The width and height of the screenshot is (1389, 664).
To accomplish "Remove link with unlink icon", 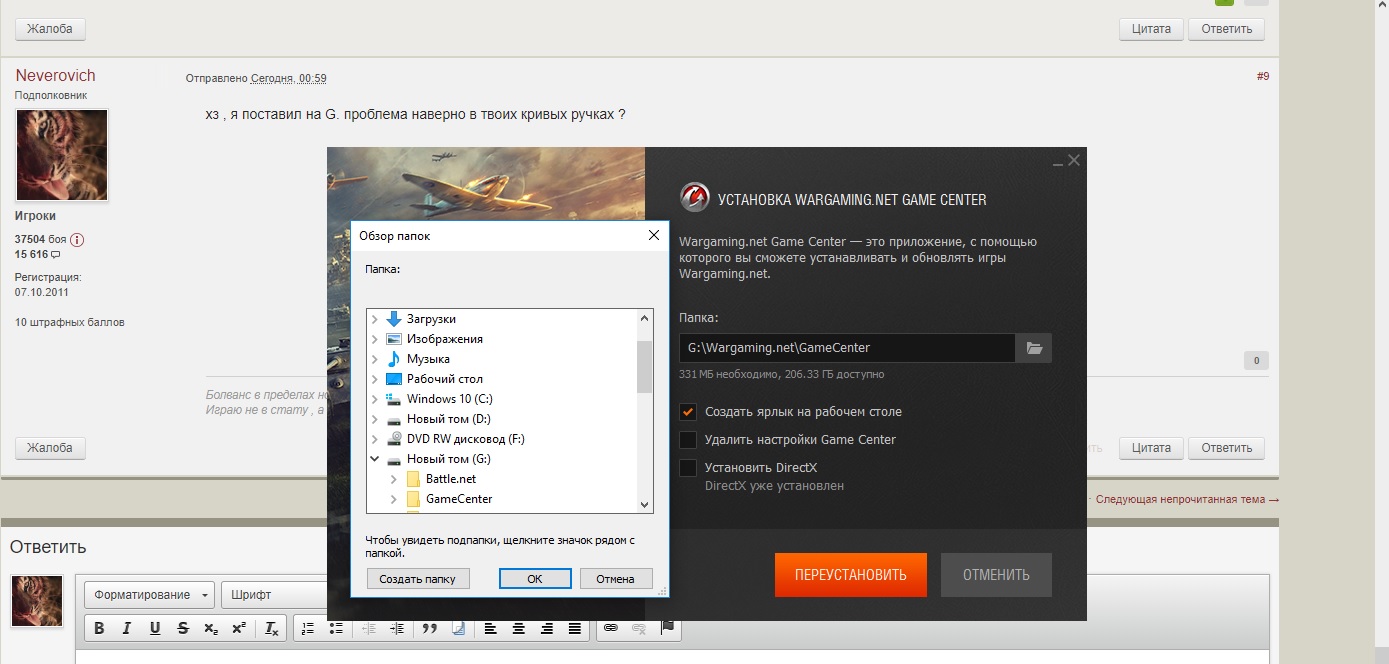I will tap(639, 628).
